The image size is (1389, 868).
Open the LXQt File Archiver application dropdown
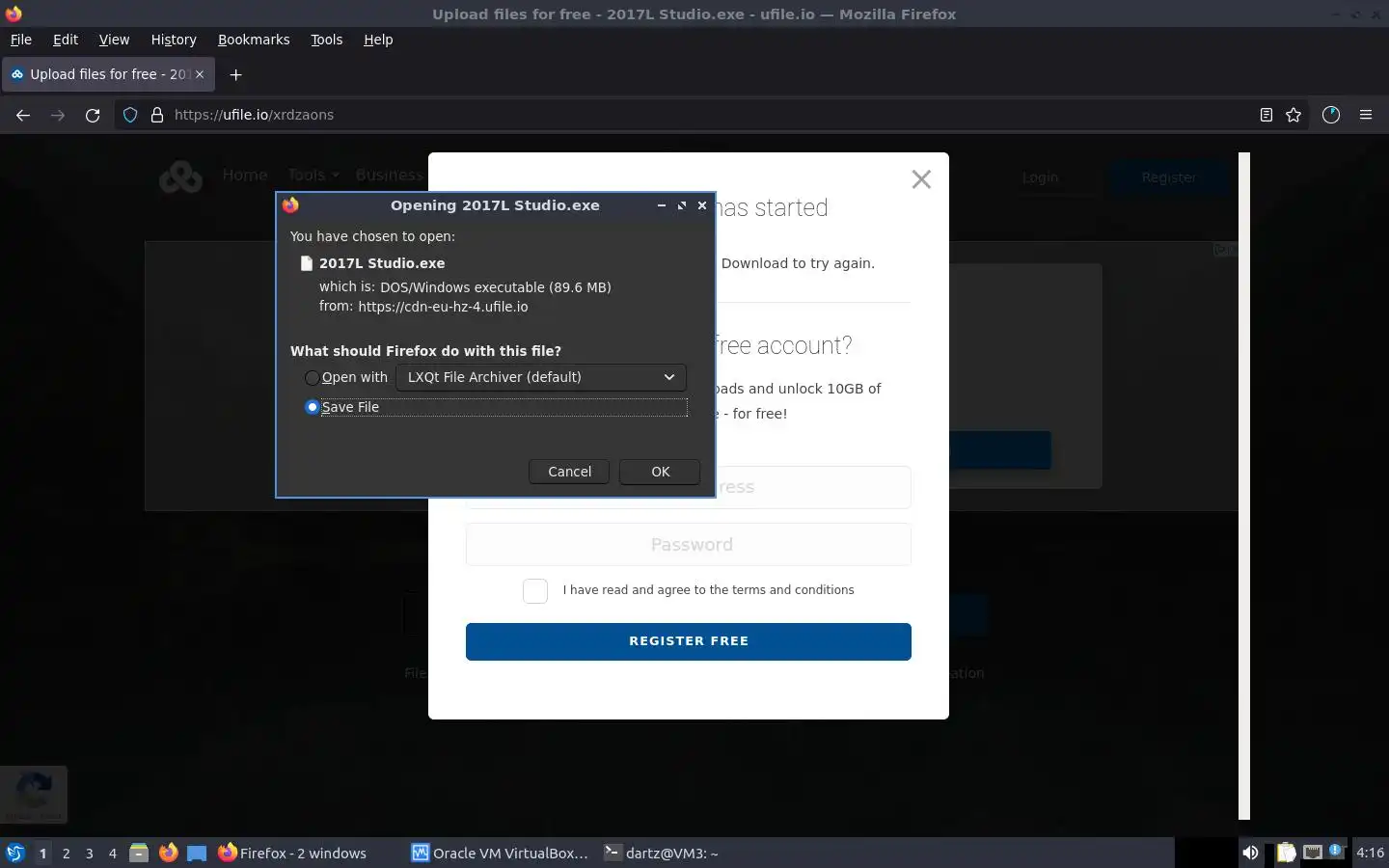[541, 377]
